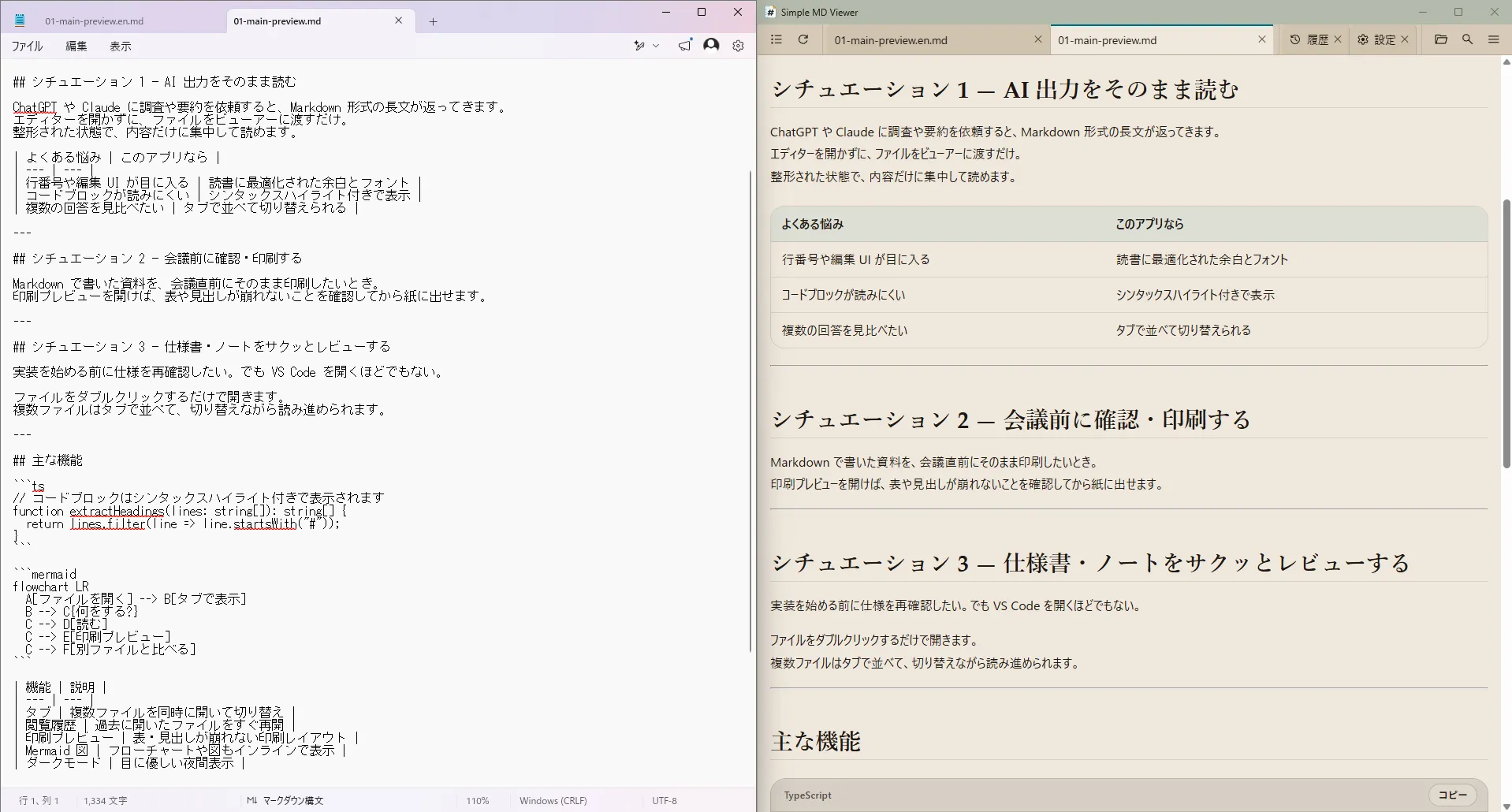Close the 01-main-preview.md tab in Simple MD Viewer
Screen dimensions: 1512x812
click(1261, 39)
